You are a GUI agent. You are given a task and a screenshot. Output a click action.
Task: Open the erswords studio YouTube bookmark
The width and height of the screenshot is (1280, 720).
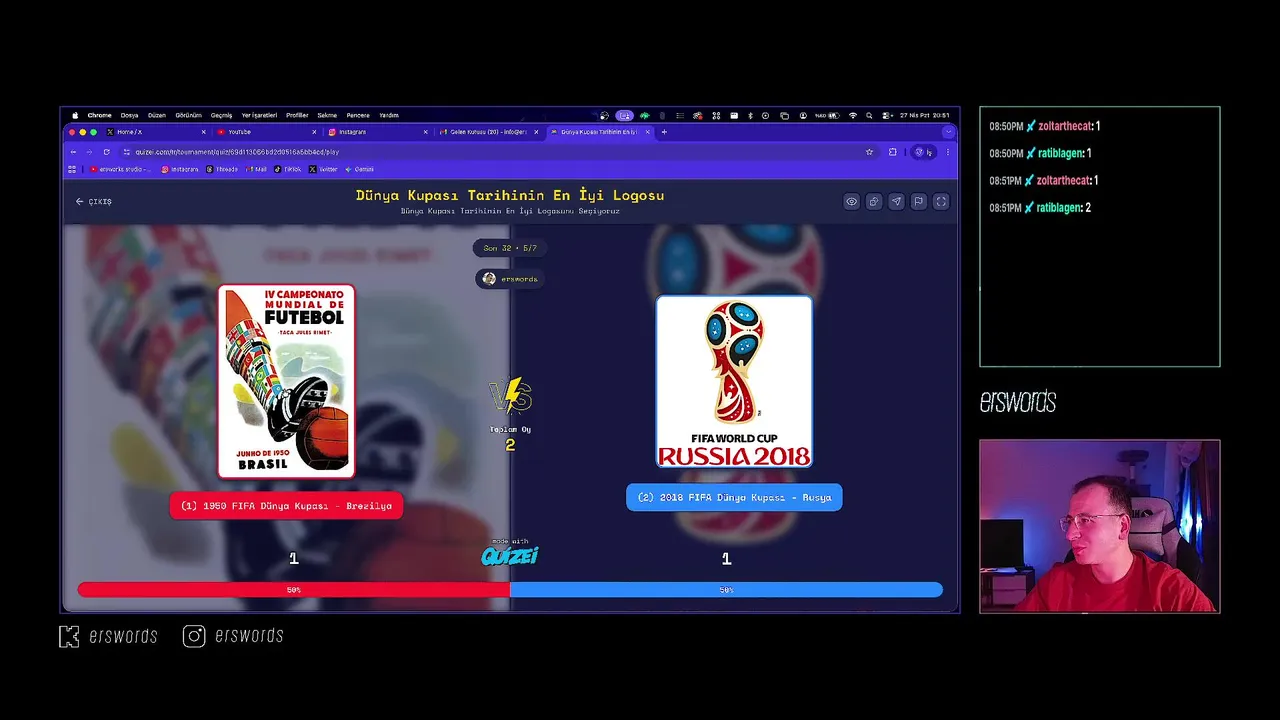121,169
